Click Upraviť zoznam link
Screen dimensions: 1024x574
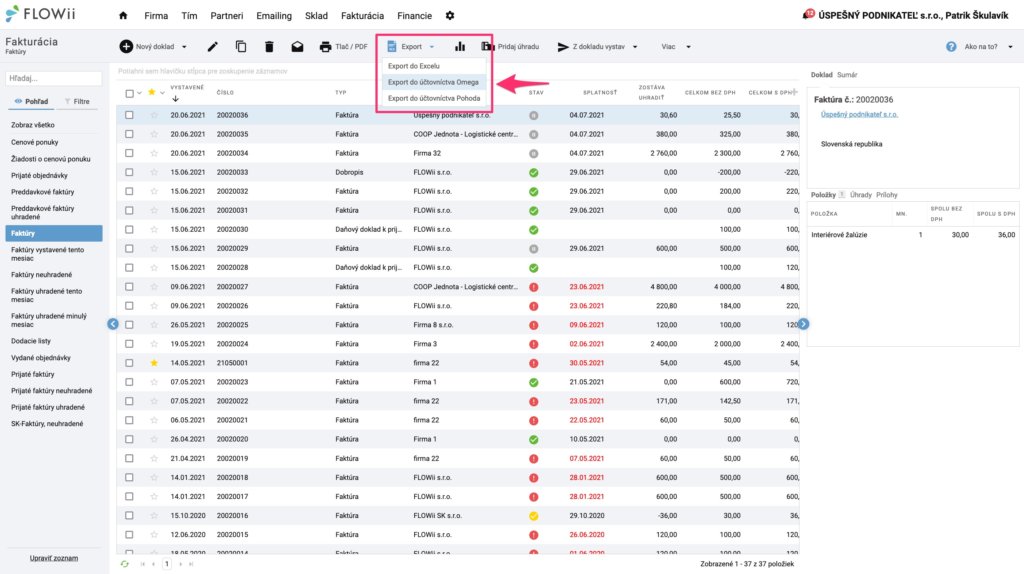tap(54, 558)
